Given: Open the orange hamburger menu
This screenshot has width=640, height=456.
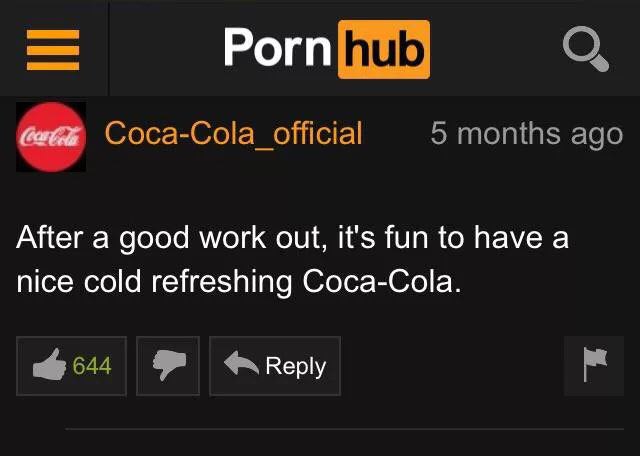Looking at the screenshot, I should click(x=53, y=50).
